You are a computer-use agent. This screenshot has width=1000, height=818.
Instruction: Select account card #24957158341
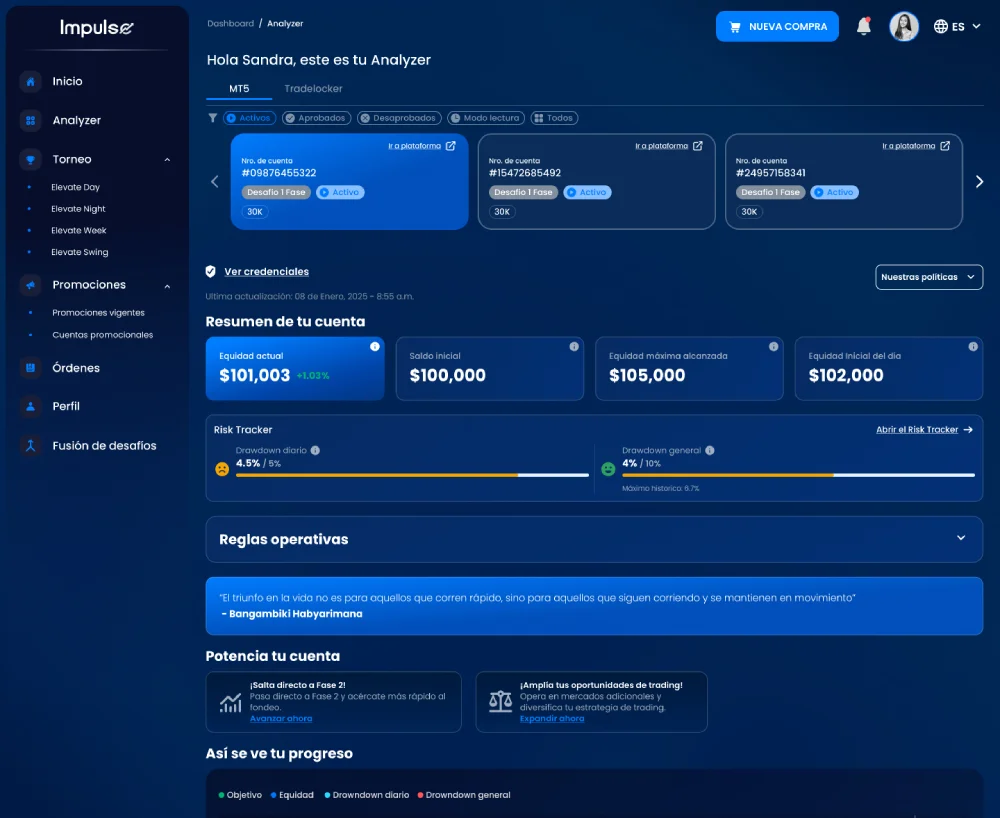point(844,182)
